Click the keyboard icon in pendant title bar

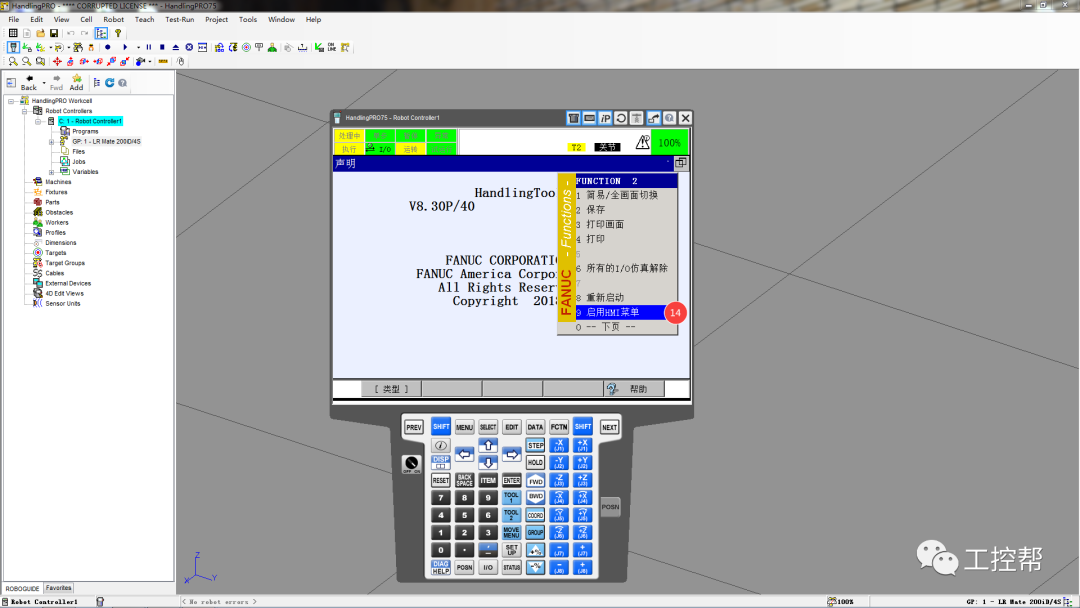click(589, 118)
